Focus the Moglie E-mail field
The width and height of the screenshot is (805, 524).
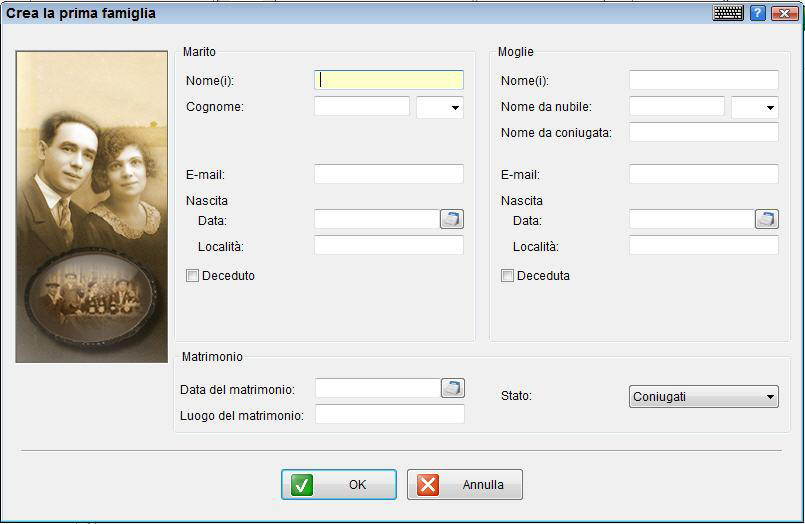(x=704, y=174)
